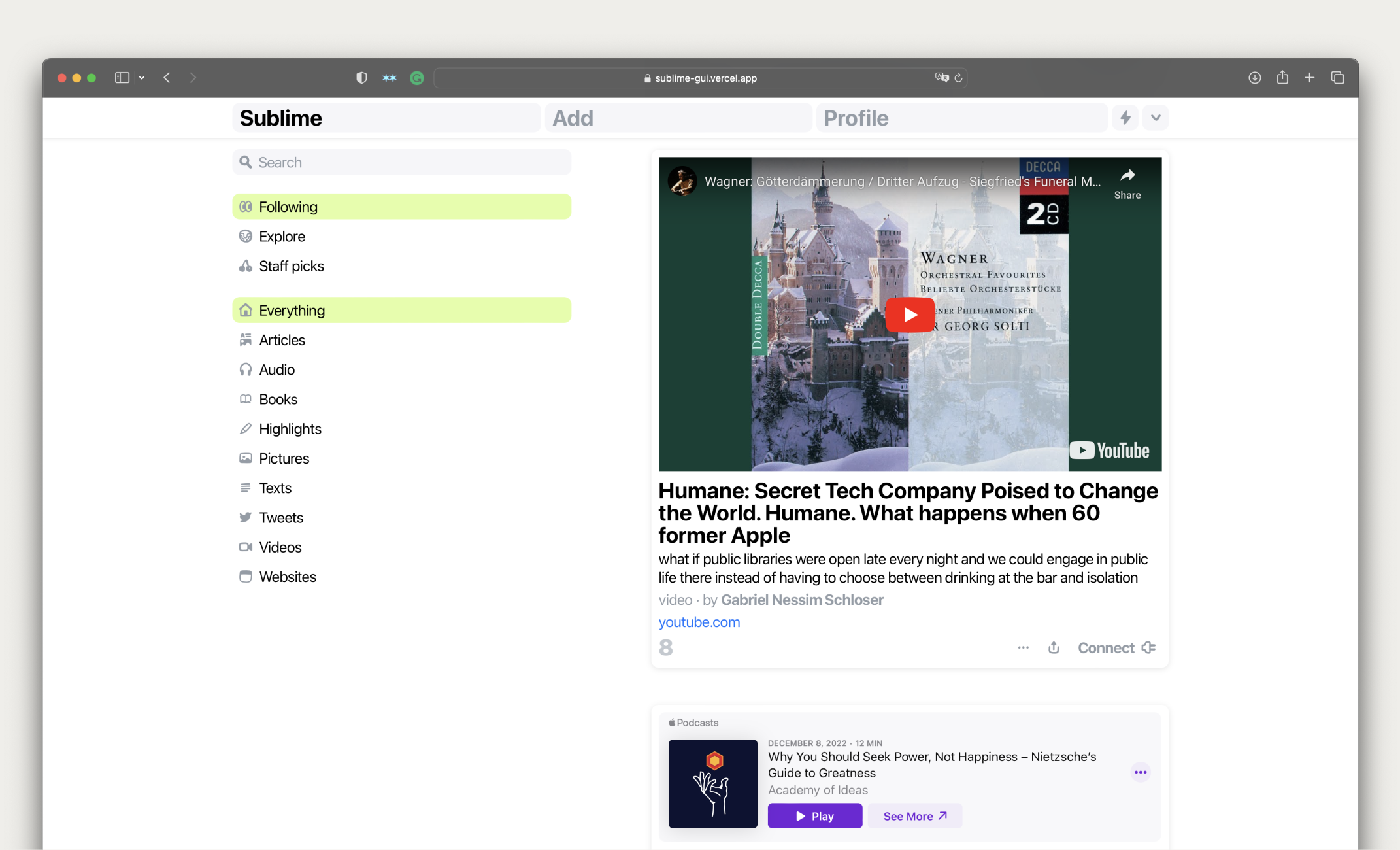Click the Connect button on video card
Image resolution: width=1400 pixels, height=850 pixels.
1116,647
